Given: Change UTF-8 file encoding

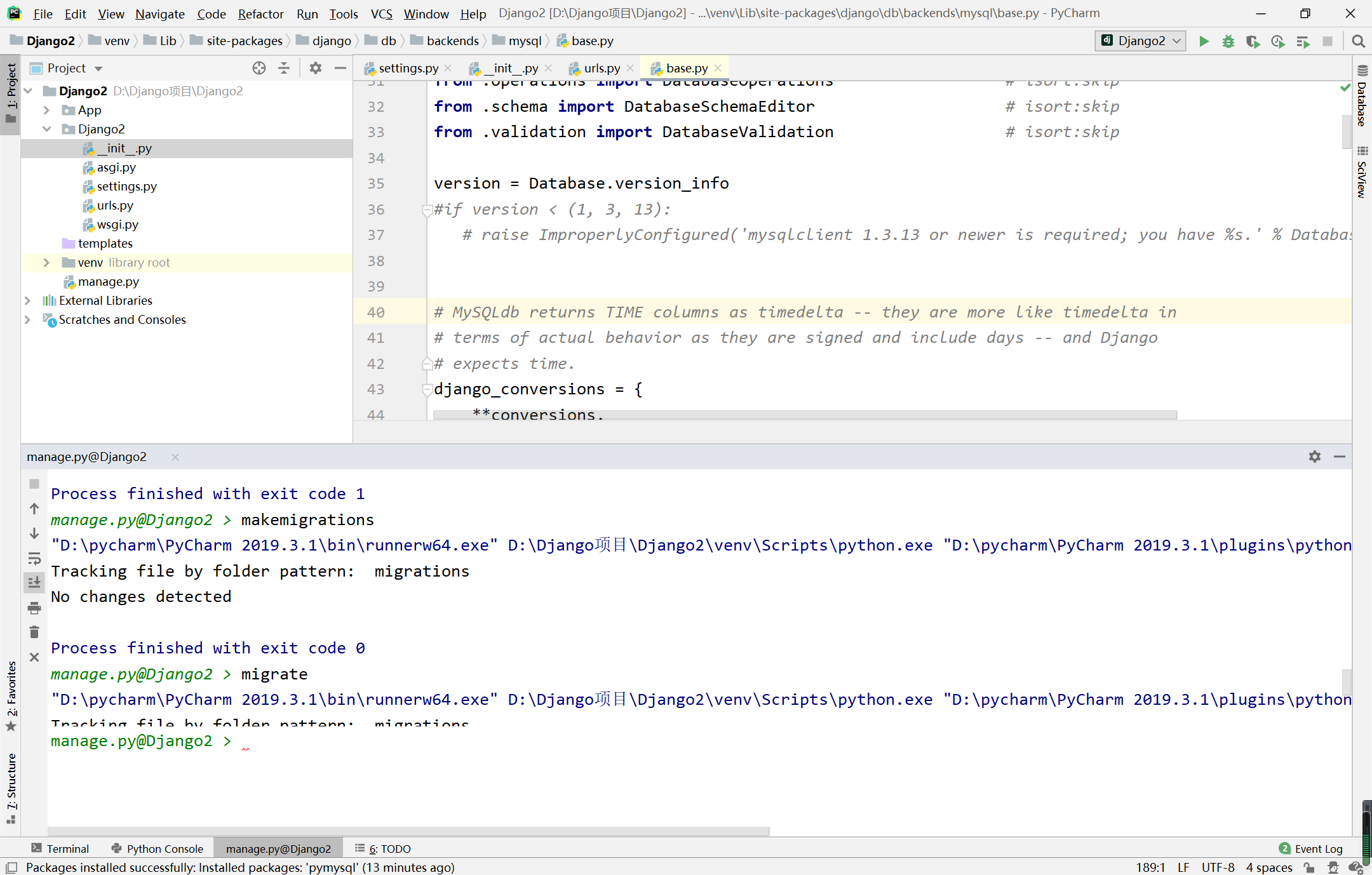Looking at the screenshot, I should (1218, 867).
